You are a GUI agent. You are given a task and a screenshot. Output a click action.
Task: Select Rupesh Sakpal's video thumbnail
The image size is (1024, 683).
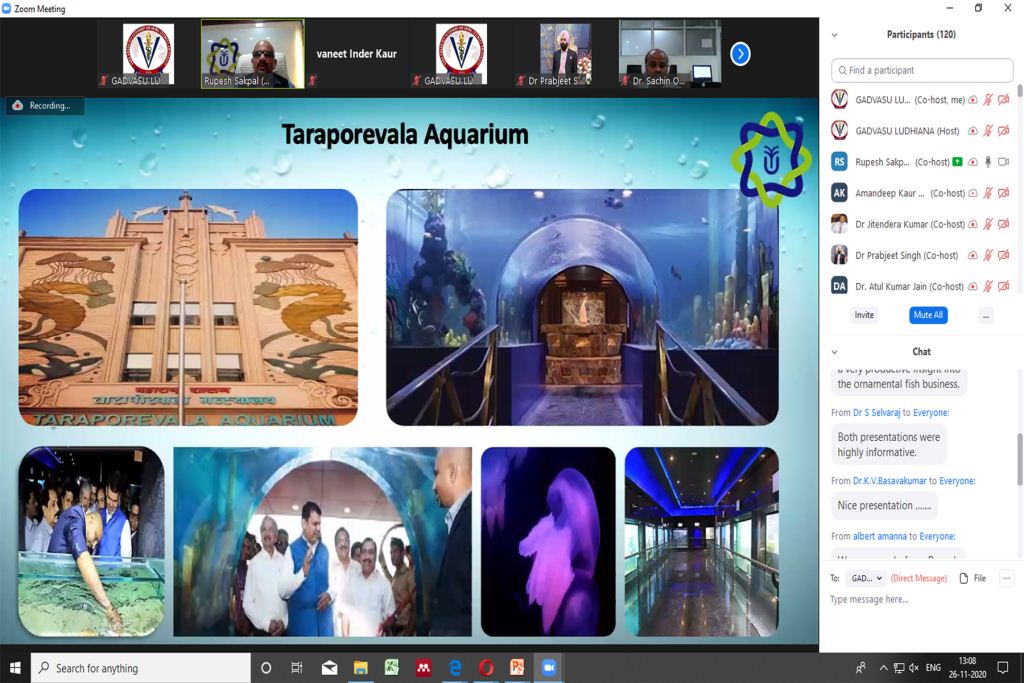253,54
